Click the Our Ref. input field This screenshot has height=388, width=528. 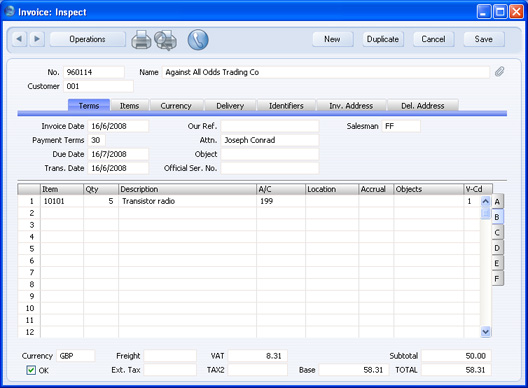pyautogui.click(x=270, y=126)
